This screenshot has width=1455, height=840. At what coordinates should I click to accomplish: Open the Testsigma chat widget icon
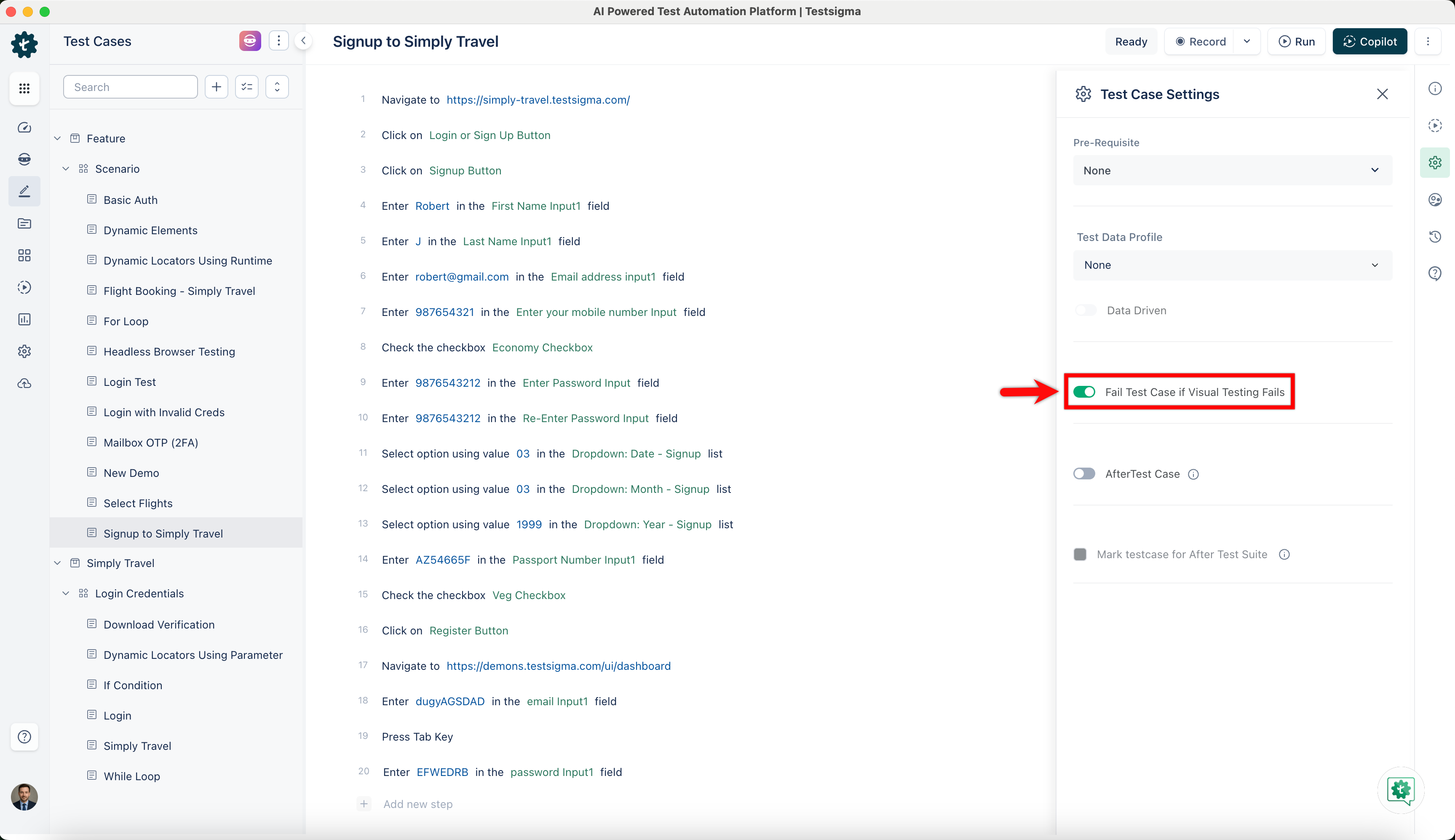[1401, 790]
